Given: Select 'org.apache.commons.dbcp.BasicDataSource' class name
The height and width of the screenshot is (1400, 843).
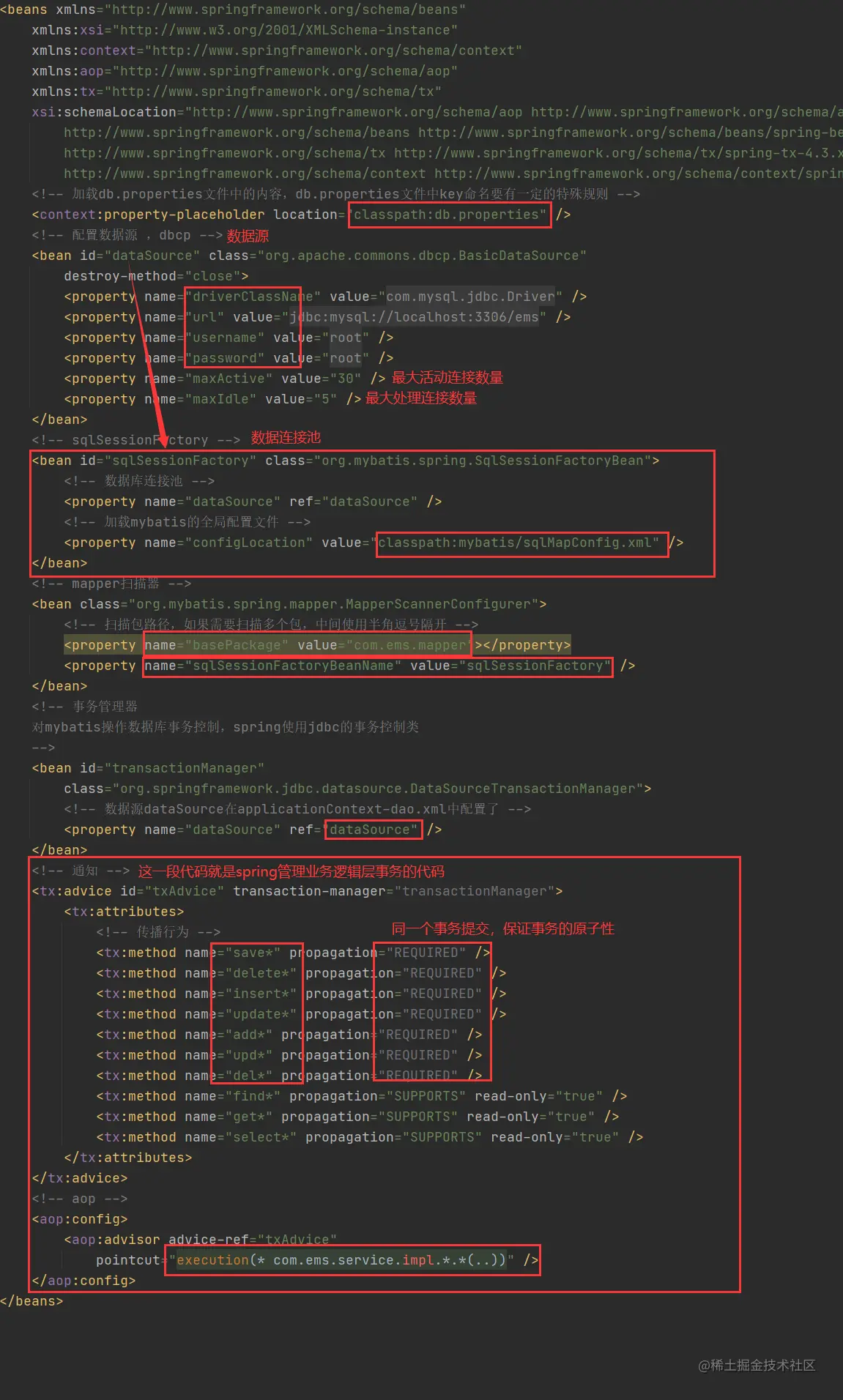Looking at the screenshot, I should pos(423,256).
